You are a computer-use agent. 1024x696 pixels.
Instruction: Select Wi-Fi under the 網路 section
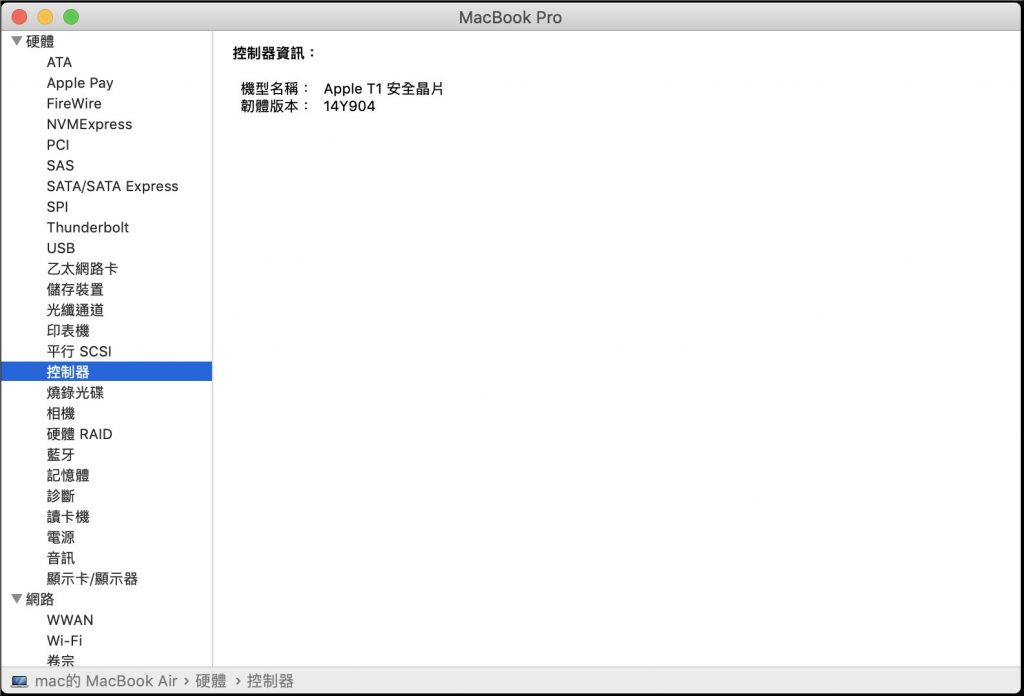click(65, 640)
